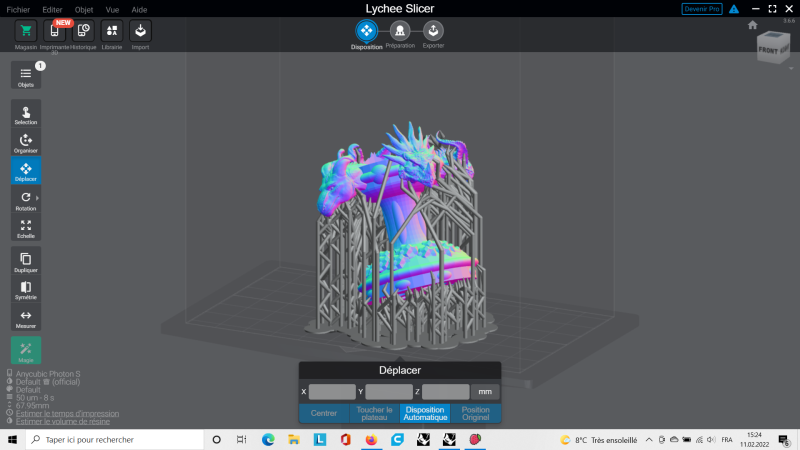Click the Centrer button
Screen dimensions: 800x450
click(x=323, y=413)
